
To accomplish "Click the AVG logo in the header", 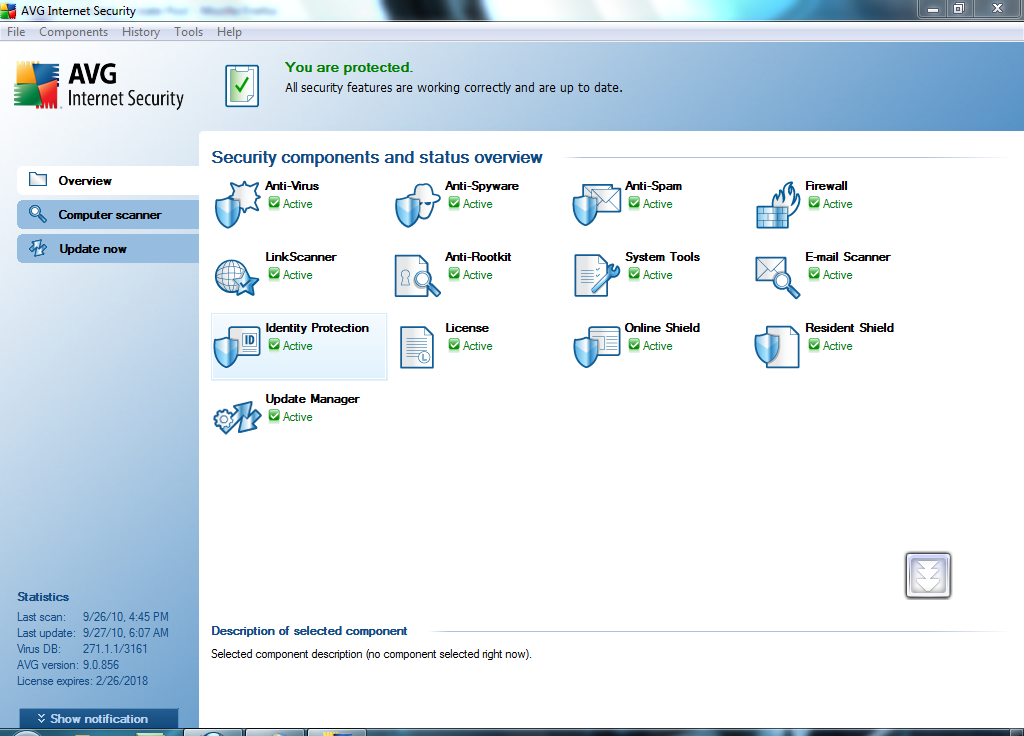I will (x=99, y=85).
